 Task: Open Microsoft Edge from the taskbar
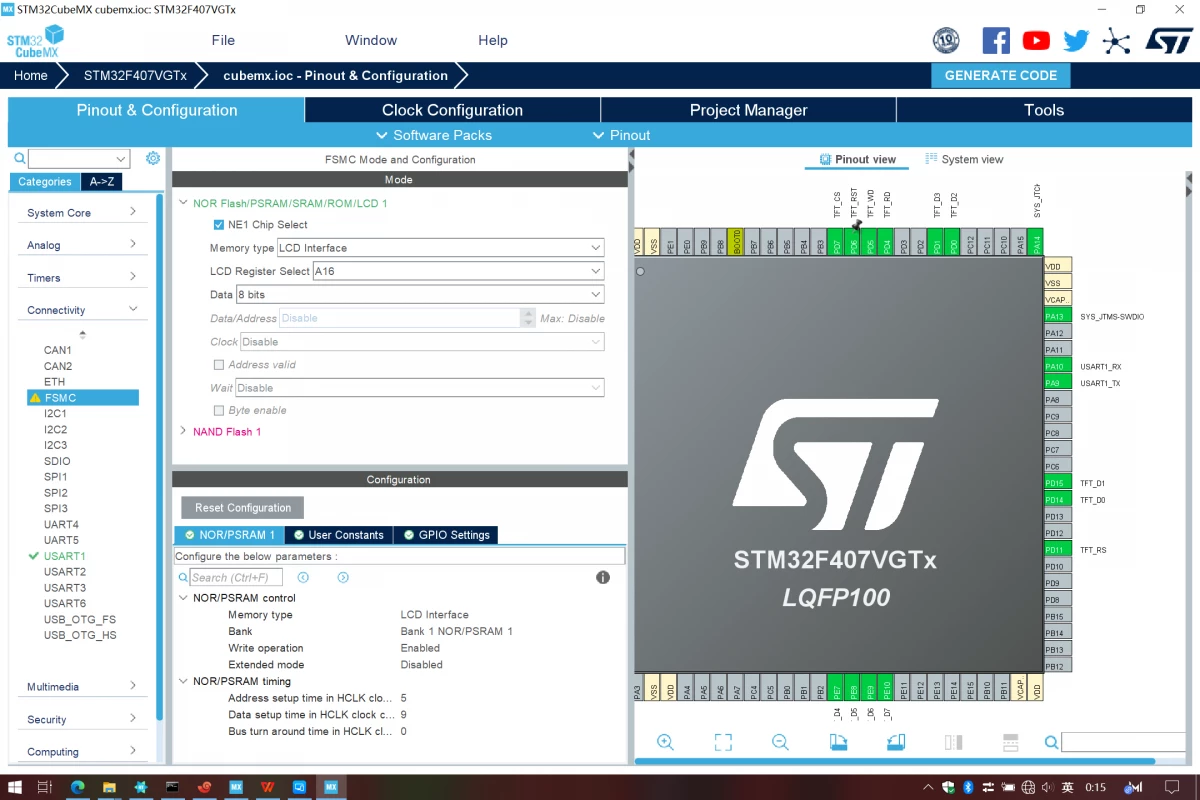[78, 787]
